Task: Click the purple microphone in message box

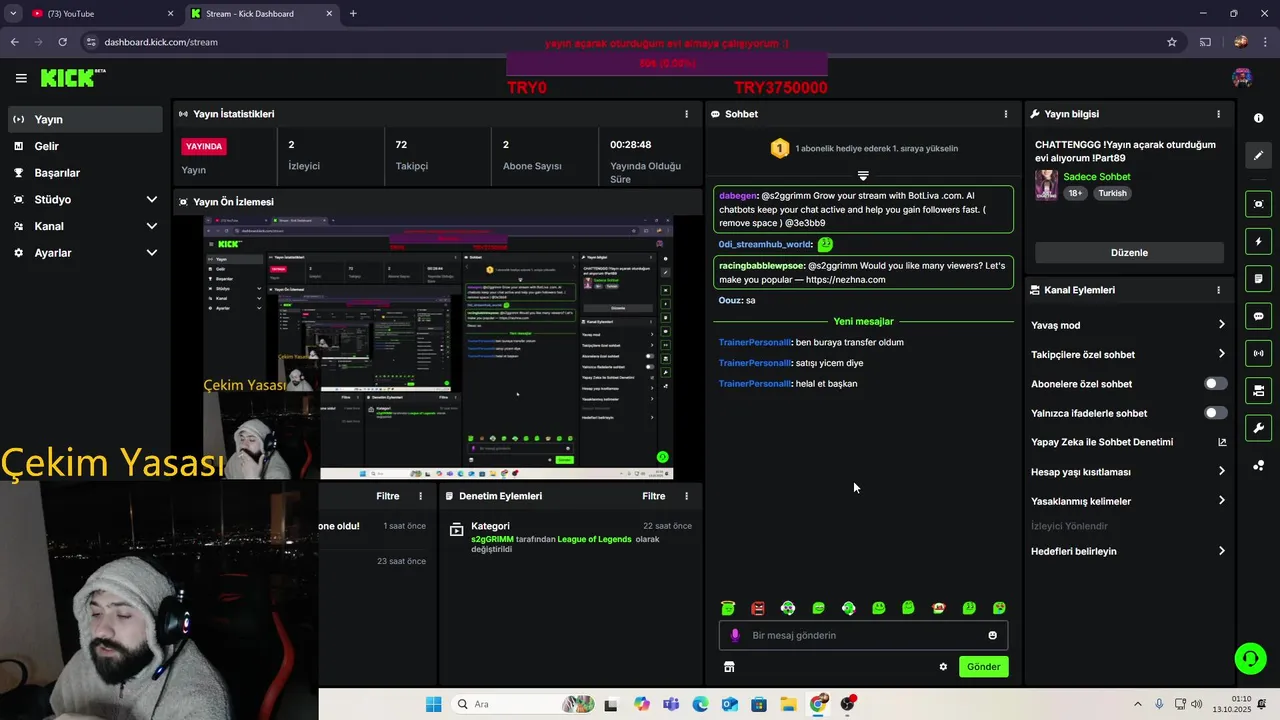Action: click(x=735, y=635)
